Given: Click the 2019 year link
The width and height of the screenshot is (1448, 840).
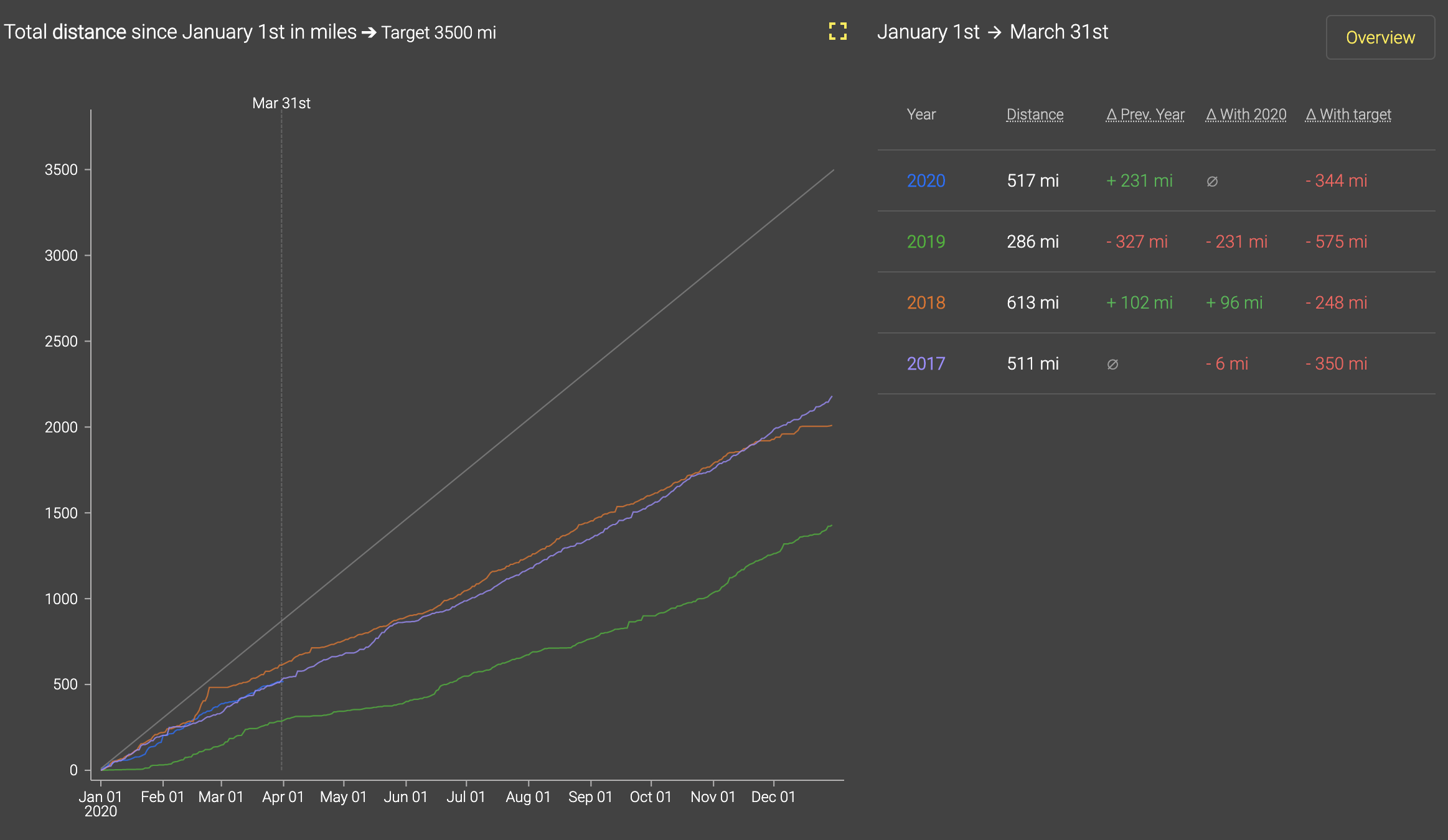Looking at the screenshot, I should (926, 241).
